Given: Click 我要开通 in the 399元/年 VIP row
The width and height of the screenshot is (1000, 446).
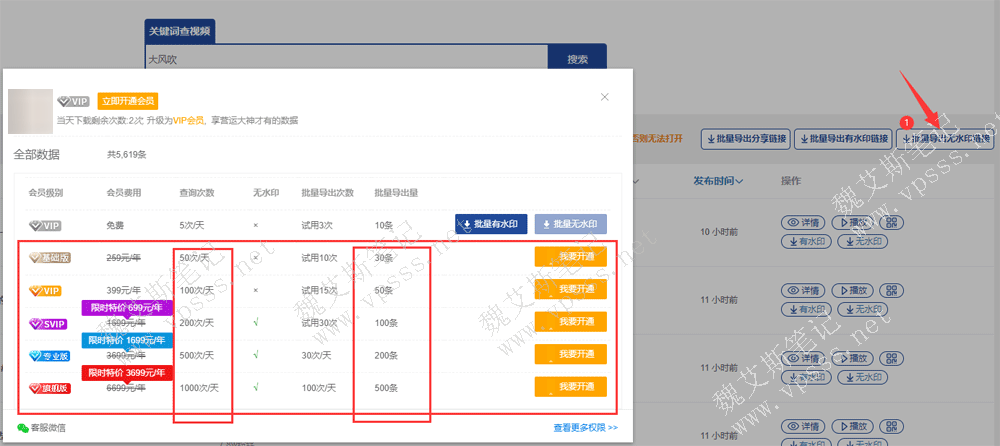Looking at the screenshot, I should (570, 290).
